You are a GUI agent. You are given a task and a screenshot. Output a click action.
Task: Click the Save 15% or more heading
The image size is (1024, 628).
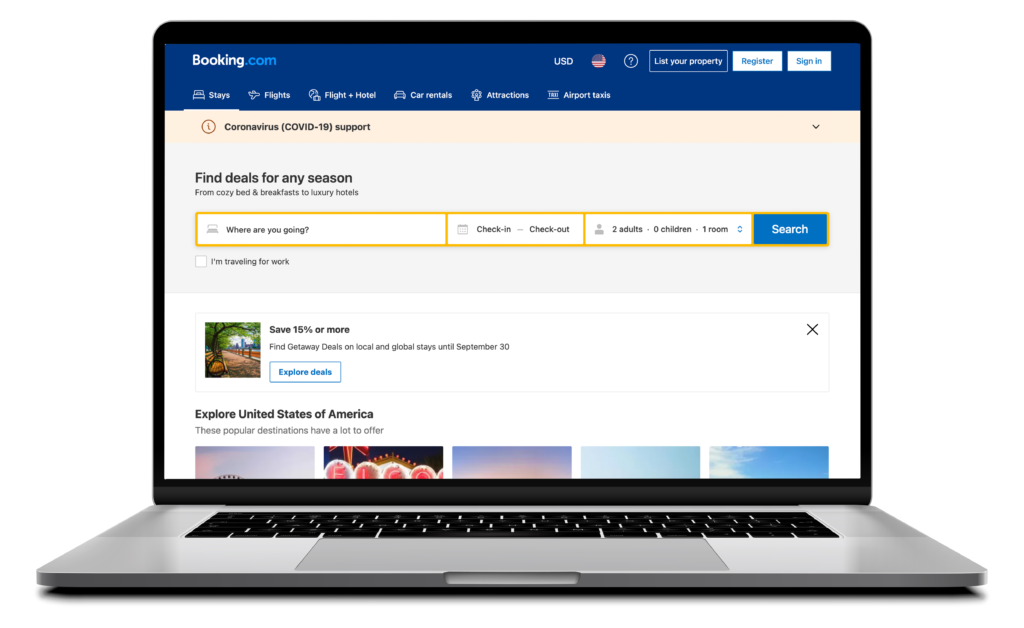click(x=309, y=330)
